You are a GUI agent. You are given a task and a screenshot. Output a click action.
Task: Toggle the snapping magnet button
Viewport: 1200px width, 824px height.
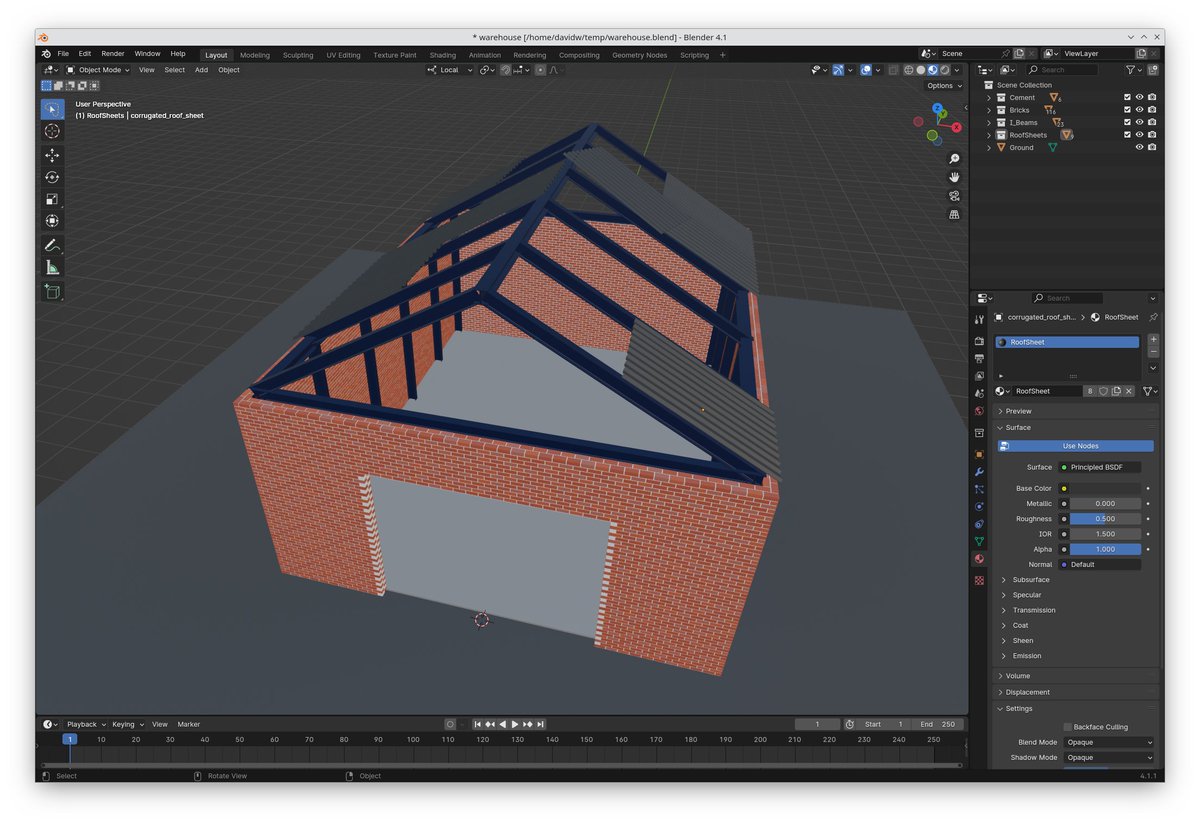click(506, 70)
